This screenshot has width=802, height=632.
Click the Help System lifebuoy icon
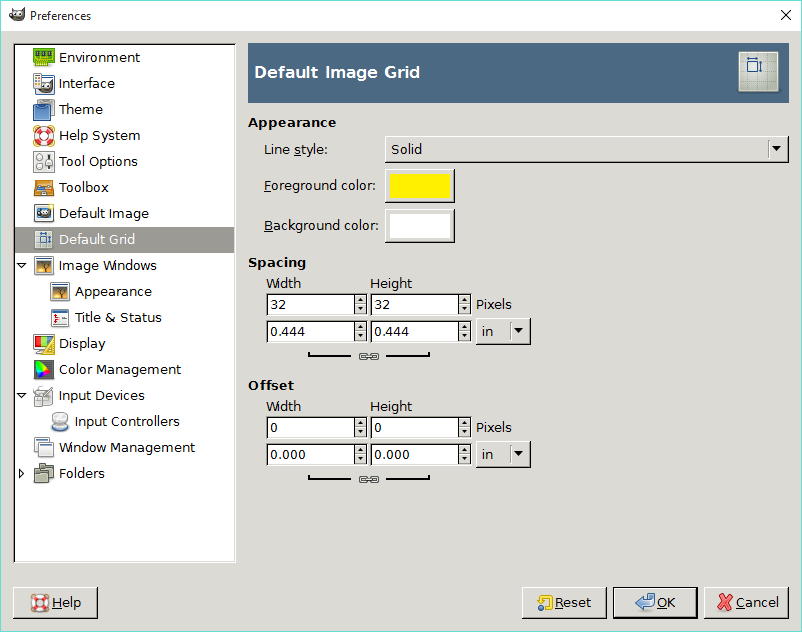click(x=43, y=136)
